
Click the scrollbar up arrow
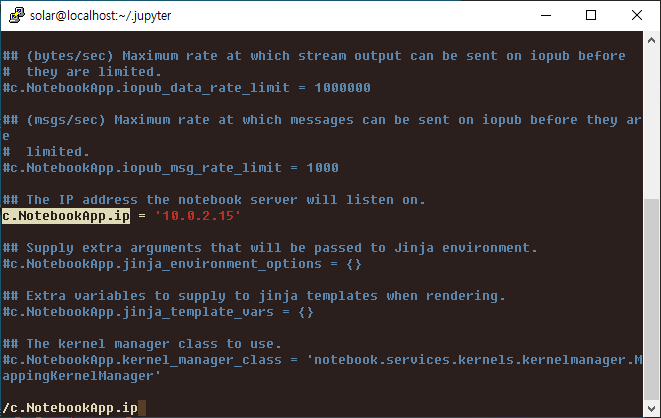click(651, 40)
